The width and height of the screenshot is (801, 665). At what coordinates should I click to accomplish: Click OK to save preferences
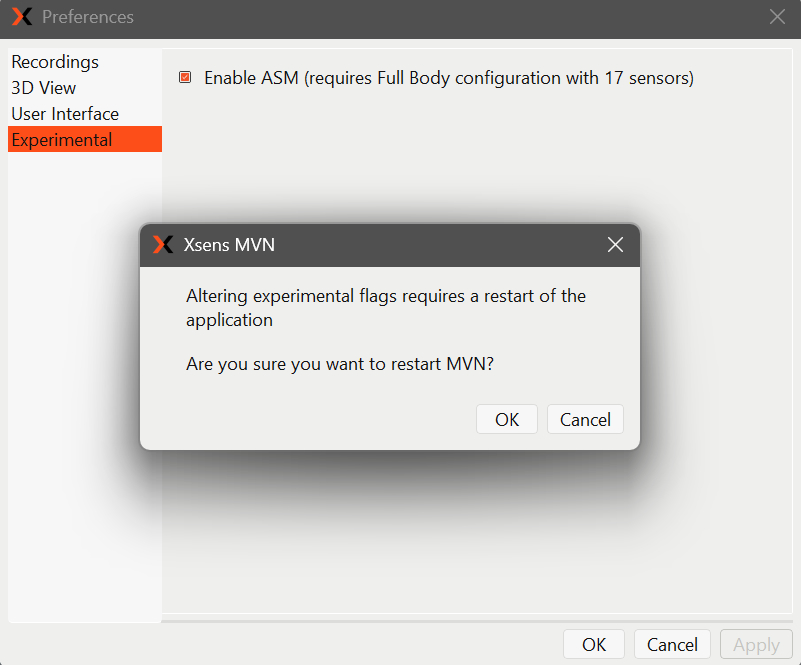(x=593, y=644)
